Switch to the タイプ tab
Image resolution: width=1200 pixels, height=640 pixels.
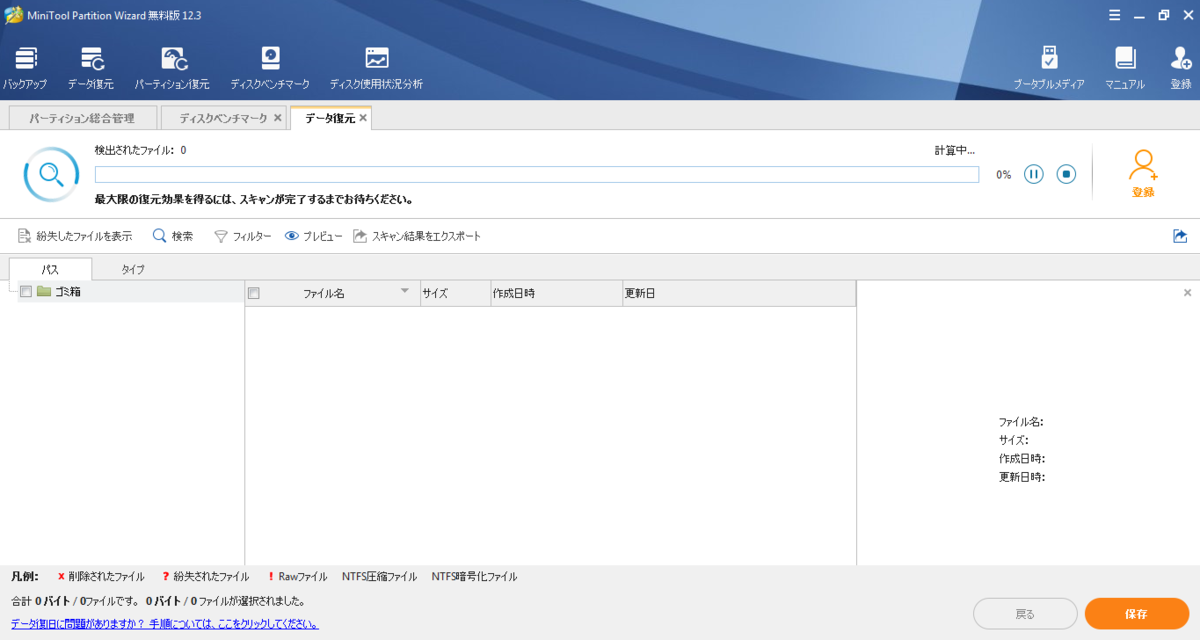point(132,269)
